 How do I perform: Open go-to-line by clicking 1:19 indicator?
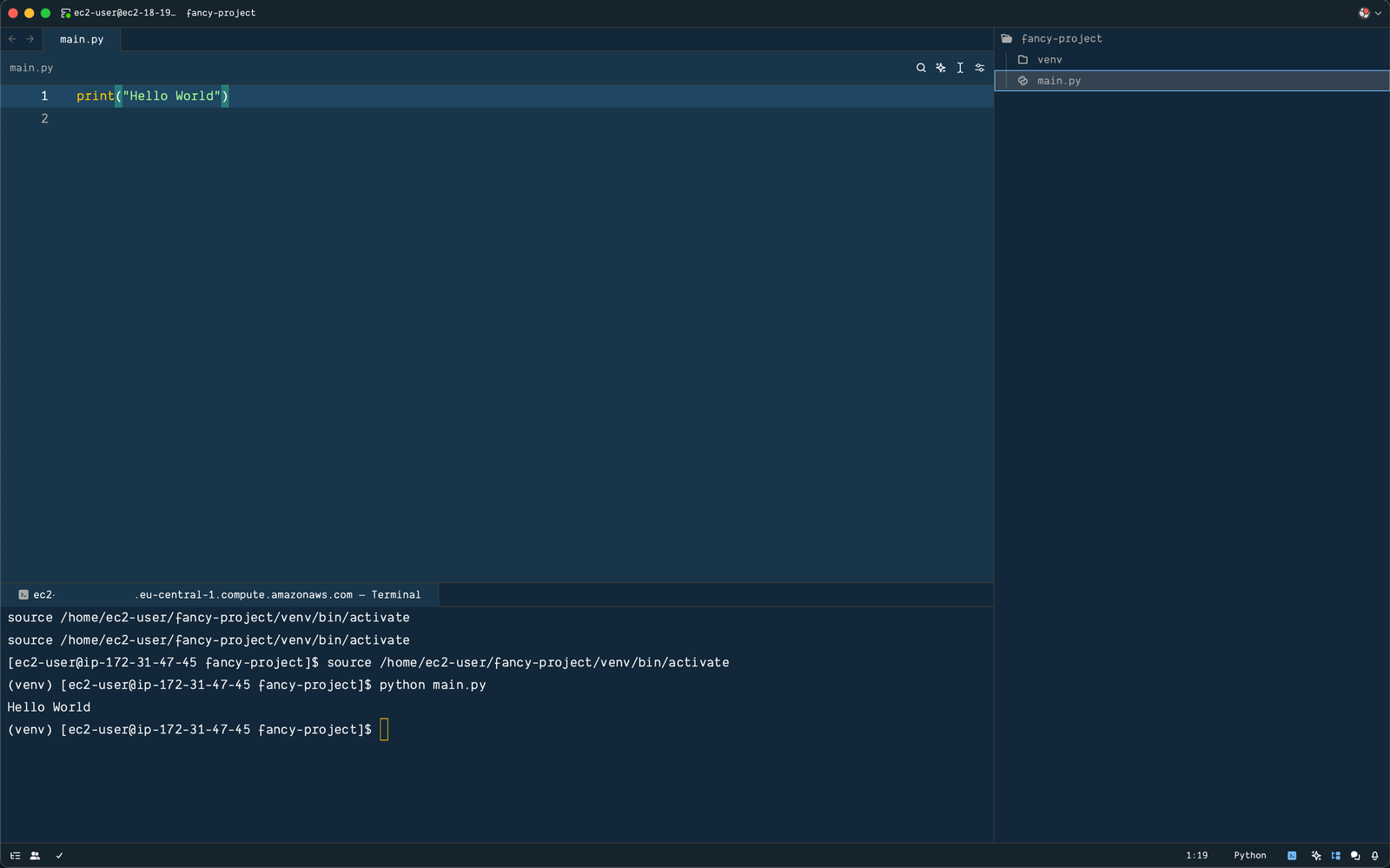[x=1196, y=856]
